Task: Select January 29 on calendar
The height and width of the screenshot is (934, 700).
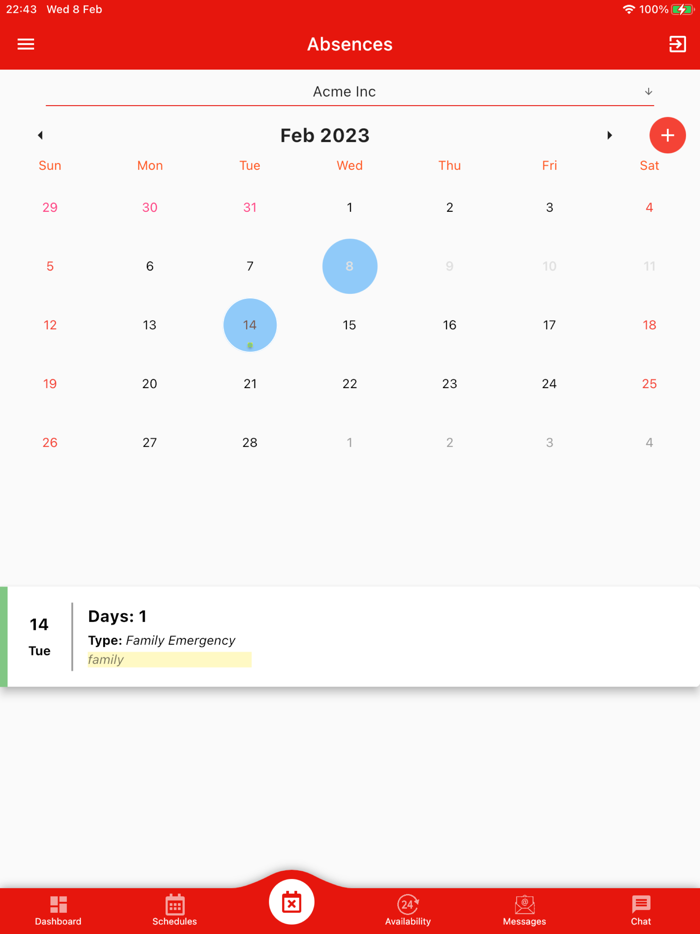Action: [50, 207]
